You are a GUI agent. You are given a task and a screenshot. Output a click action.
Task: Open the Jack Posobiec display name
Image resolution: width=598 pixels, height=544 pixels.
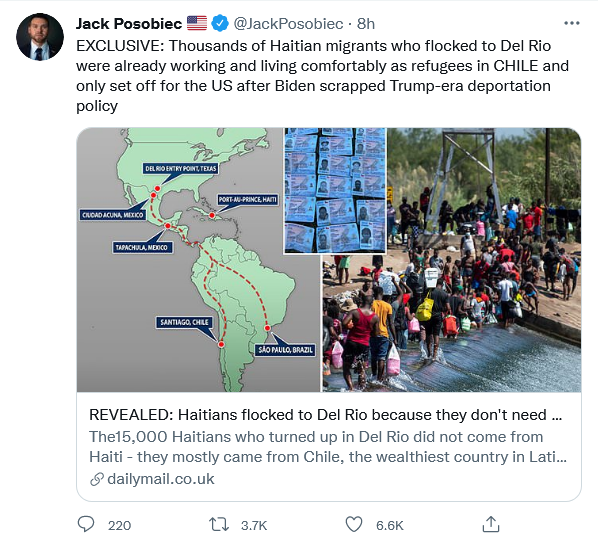click(x=129, y=24)
